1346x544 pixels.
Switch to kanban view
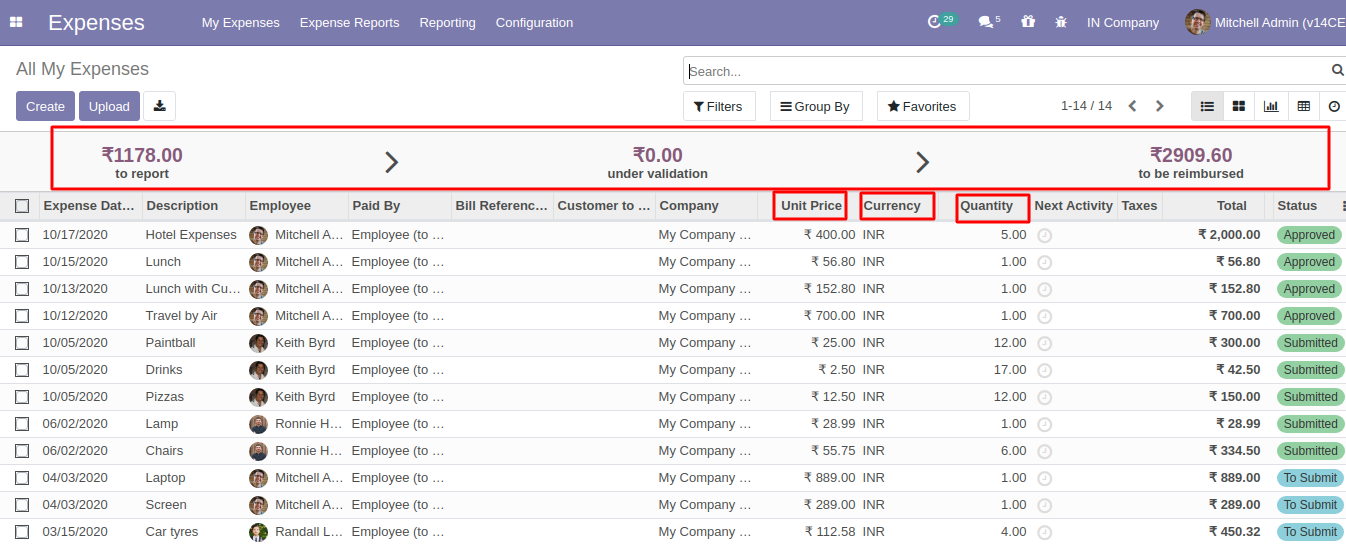(x=1238, y=106)
